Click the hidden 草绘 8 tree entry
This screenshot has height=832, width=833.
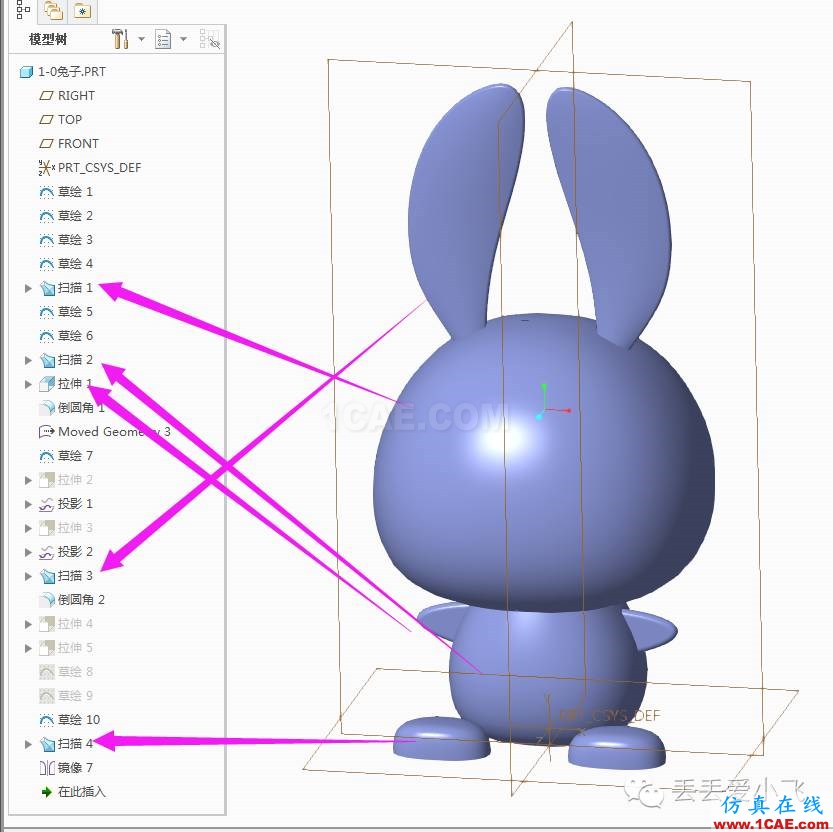pos(75,672)
